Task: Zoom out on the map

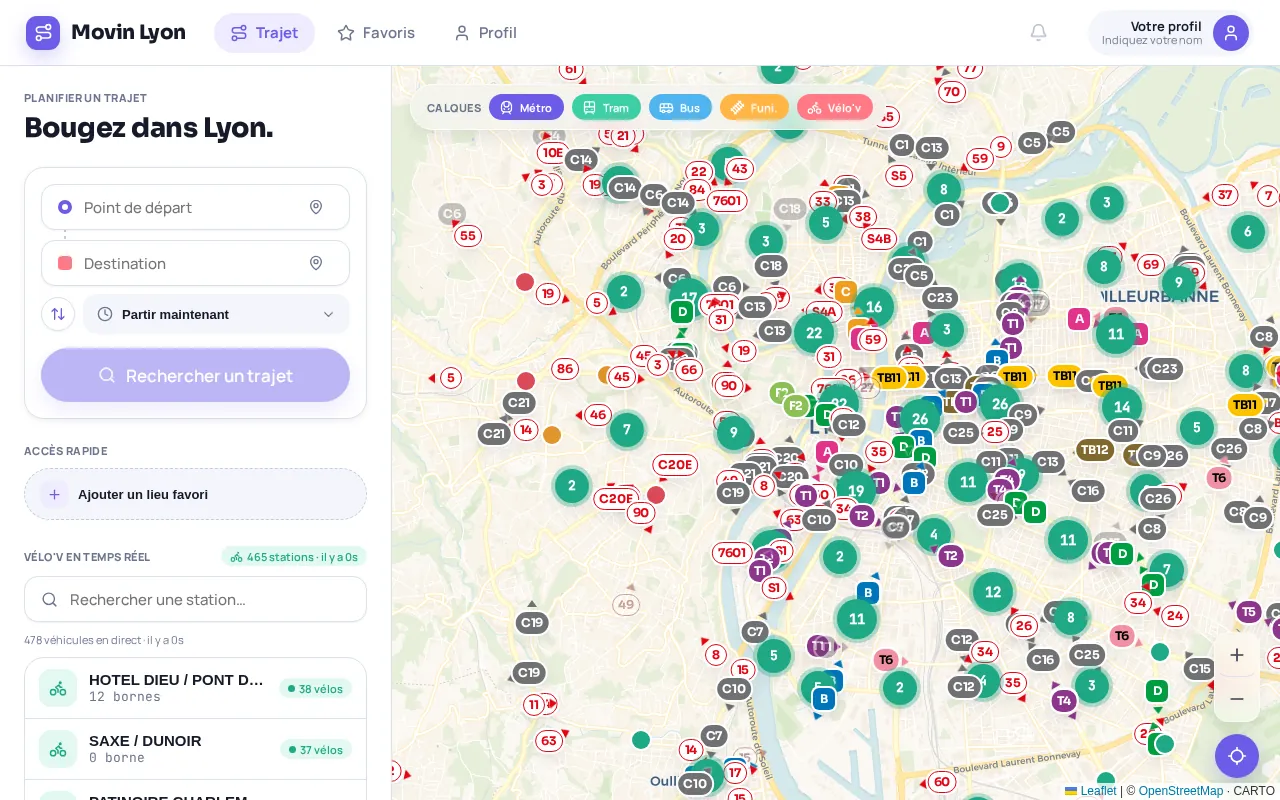Action: 1237,699
